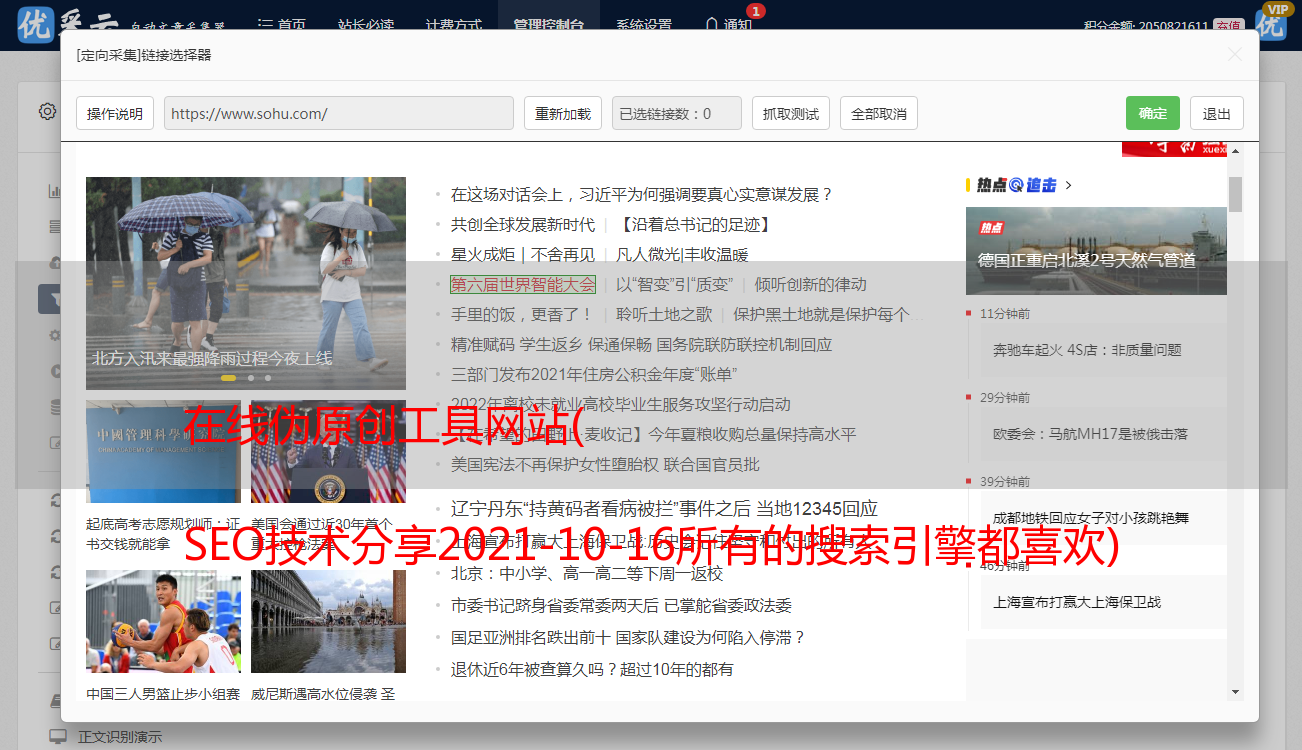Click the 正文识别演示 monitor icon

point(57,737)
